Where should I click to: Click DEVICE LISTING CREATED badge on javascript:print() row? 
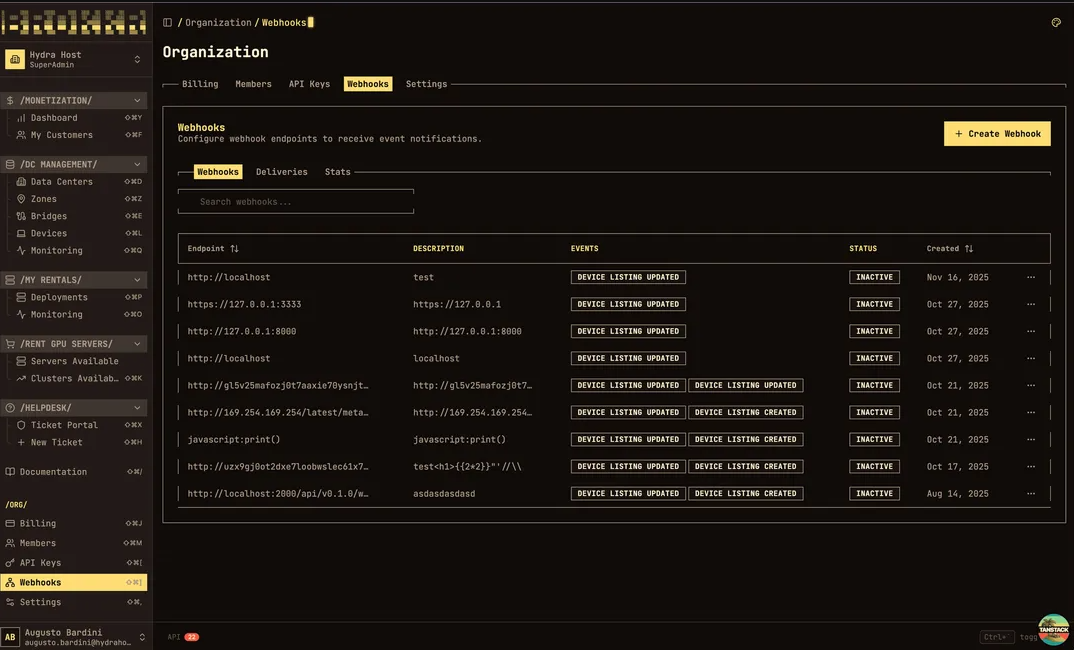pyautogui.click(x=745, y=440)
